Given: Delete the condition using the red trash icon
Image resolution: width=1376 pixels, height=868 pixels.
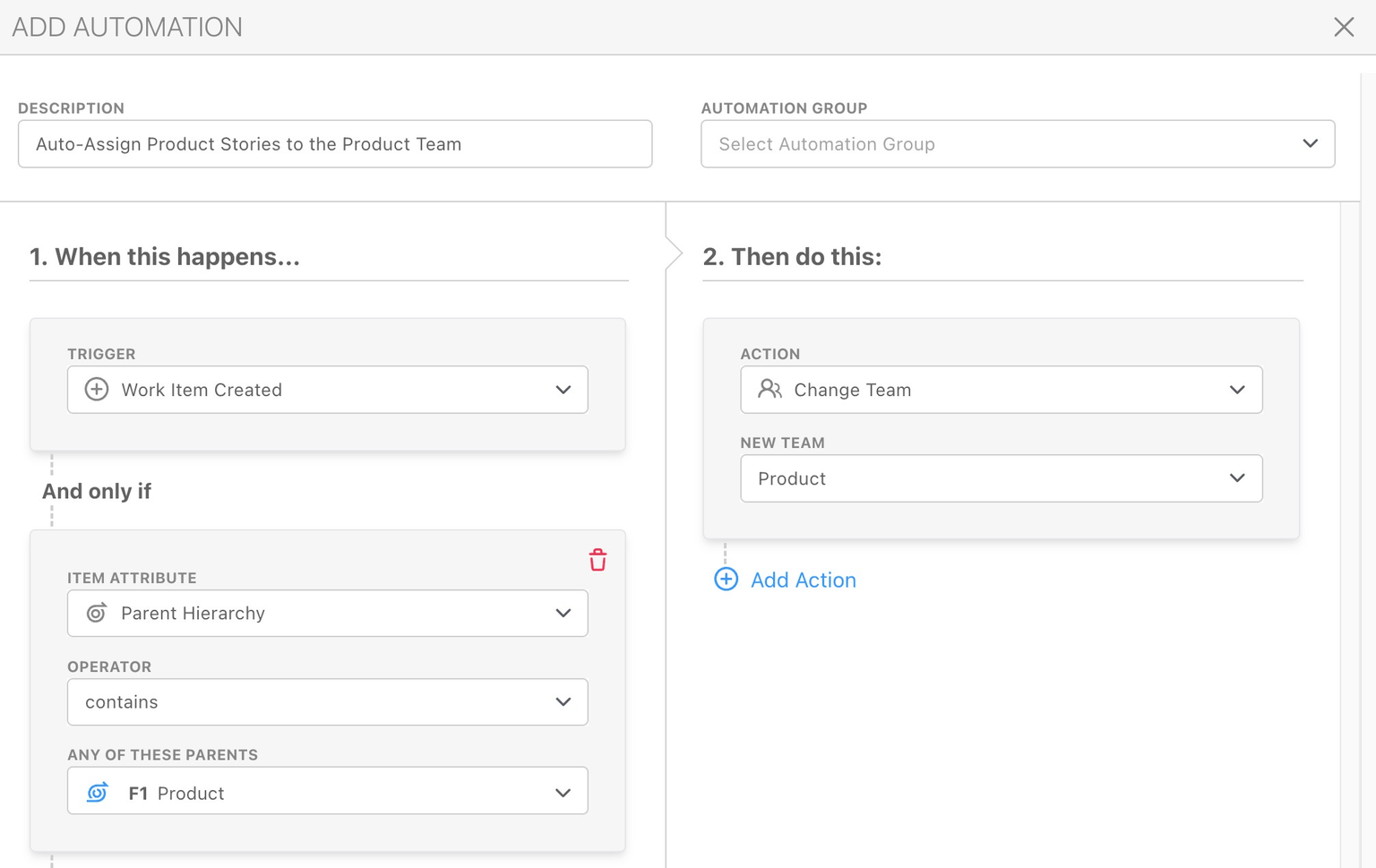Looking at the screenshot, I should 598,560.
